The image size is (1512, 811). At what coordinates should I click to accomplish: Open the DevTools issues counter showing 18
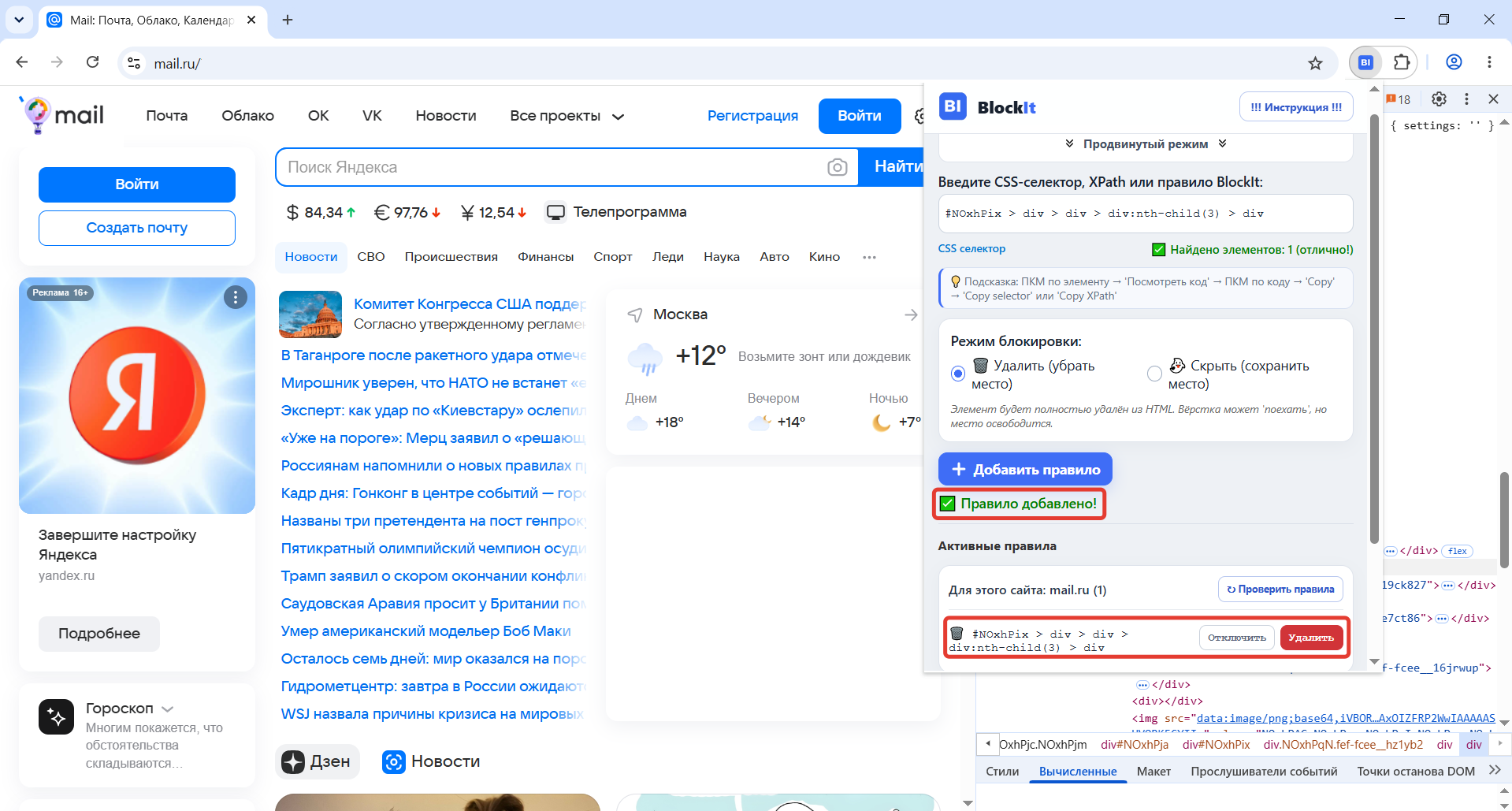tap(1399, 99)
